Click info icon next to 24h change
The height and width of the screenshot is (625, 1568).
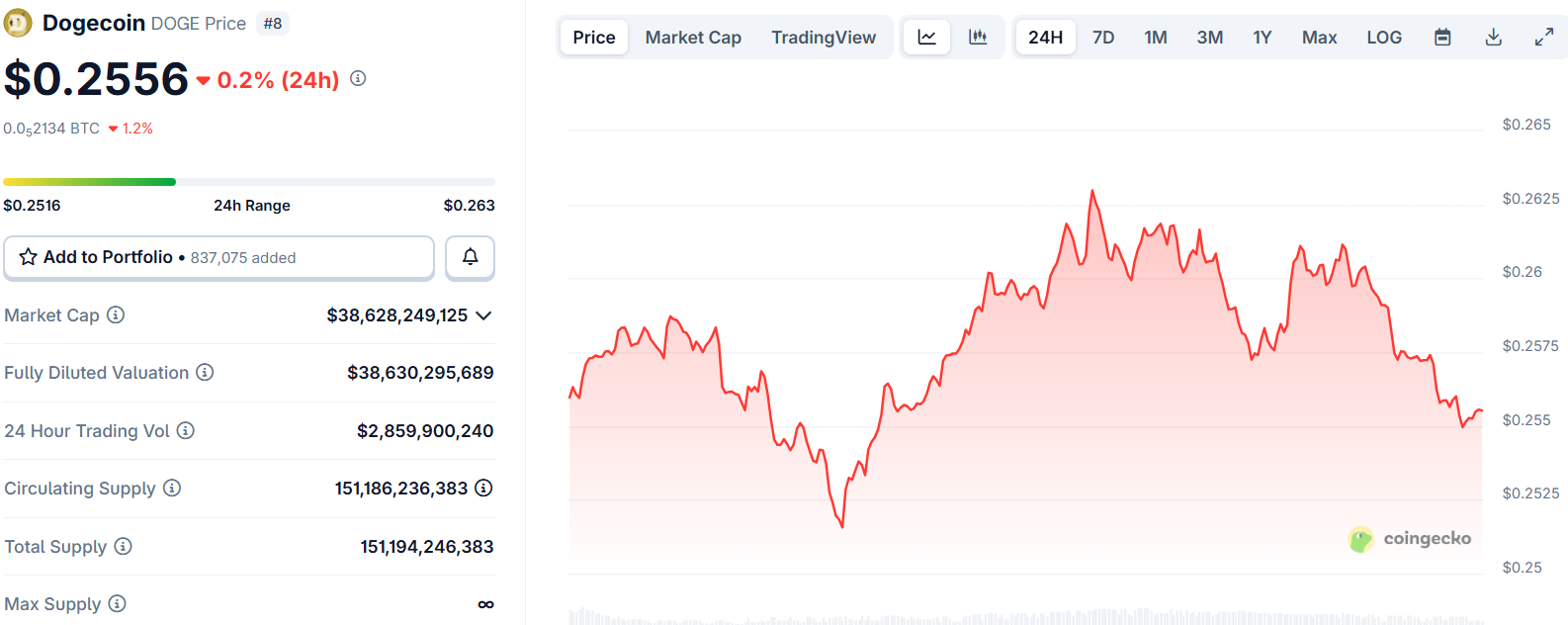point(358,78)
